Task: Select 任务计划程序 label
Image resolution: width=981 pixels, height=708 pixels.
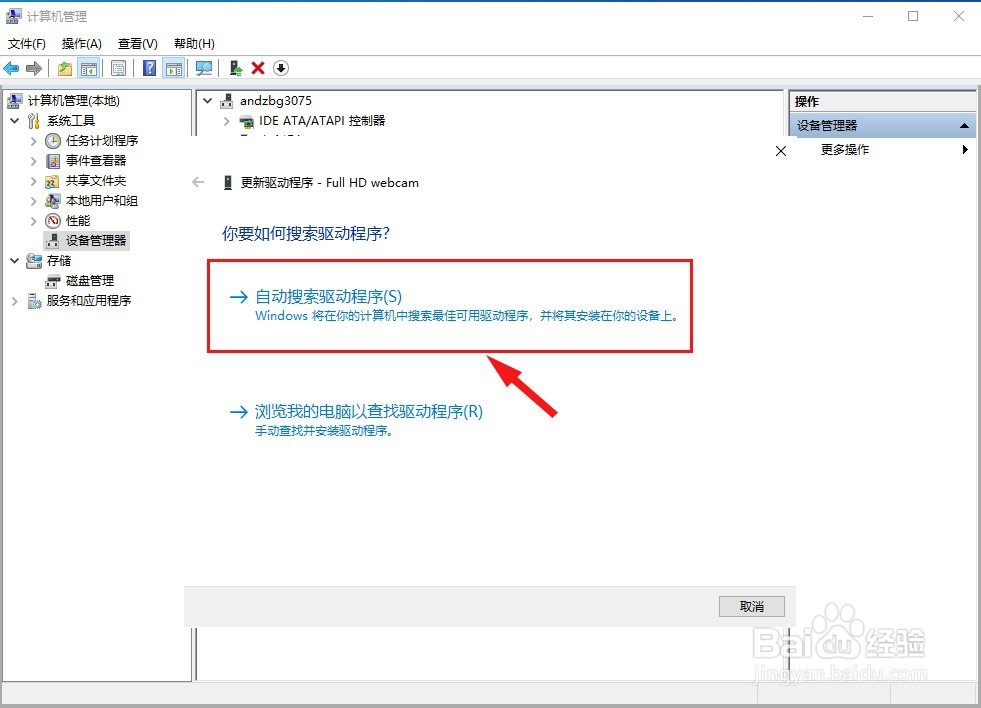Action: 102,141
